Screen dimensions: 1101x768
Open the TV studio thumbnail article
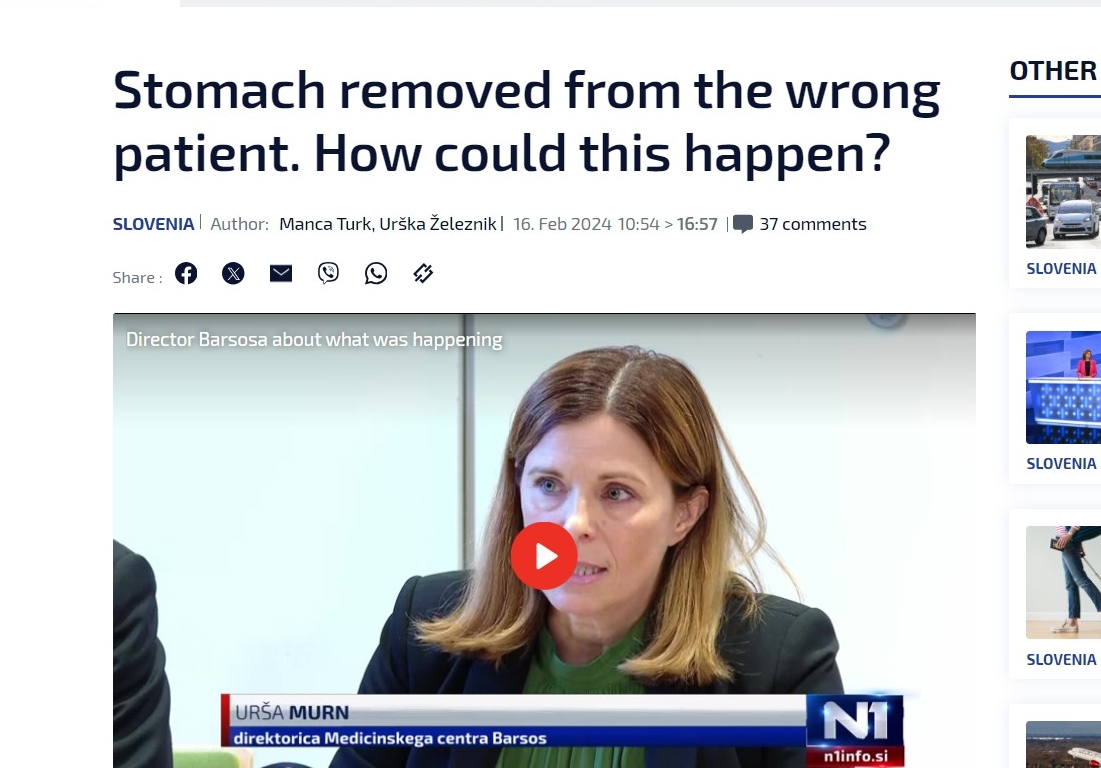(x=1063, y=387)
